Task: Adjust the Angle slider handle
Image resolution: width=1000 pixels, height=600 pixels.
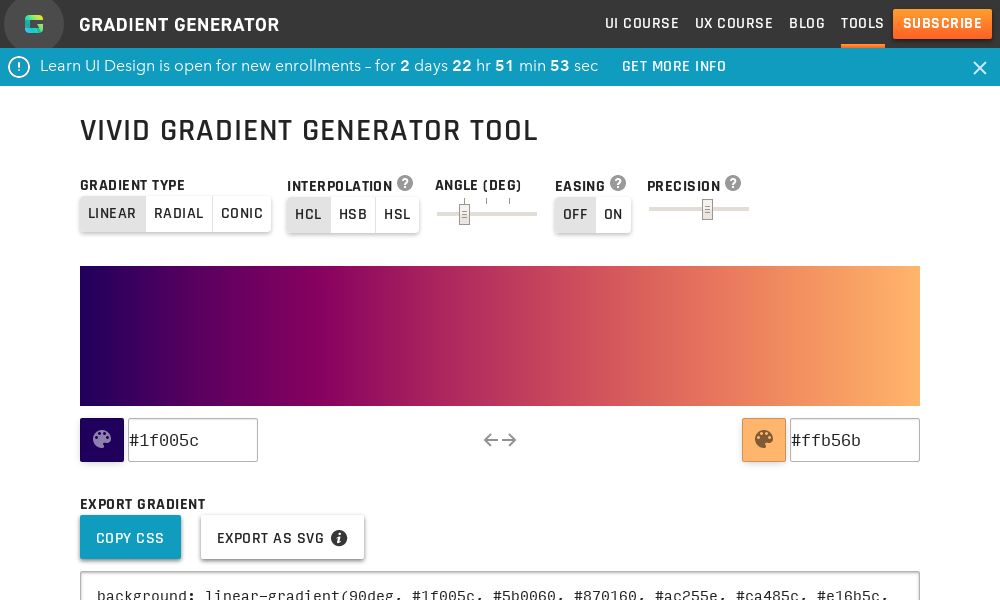Action: pyautogui.click(x=465, y=213)
